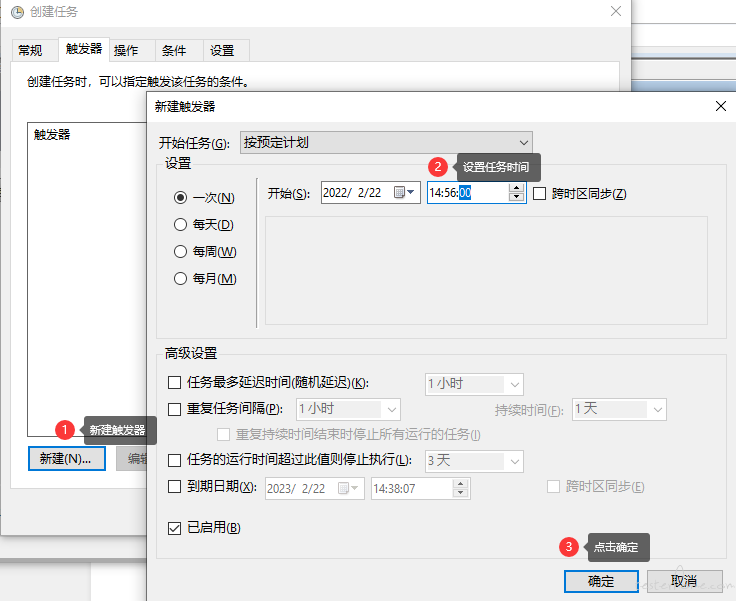Enable the expiry 跨时区同步(E) checkbox
Image resolution: width=736 pixels, height=601 pixels.
tap(553, 486)
